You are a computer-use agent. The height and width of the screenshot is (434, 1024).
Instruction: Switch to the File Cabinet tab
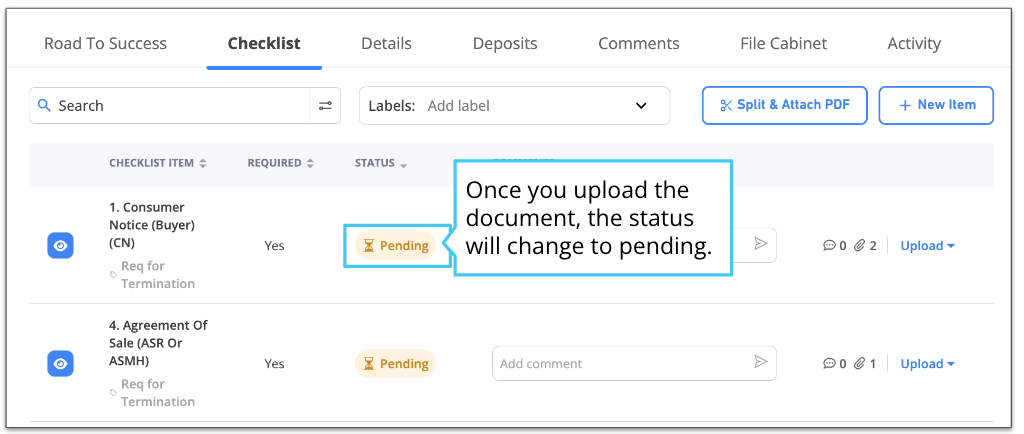(783, 44)
